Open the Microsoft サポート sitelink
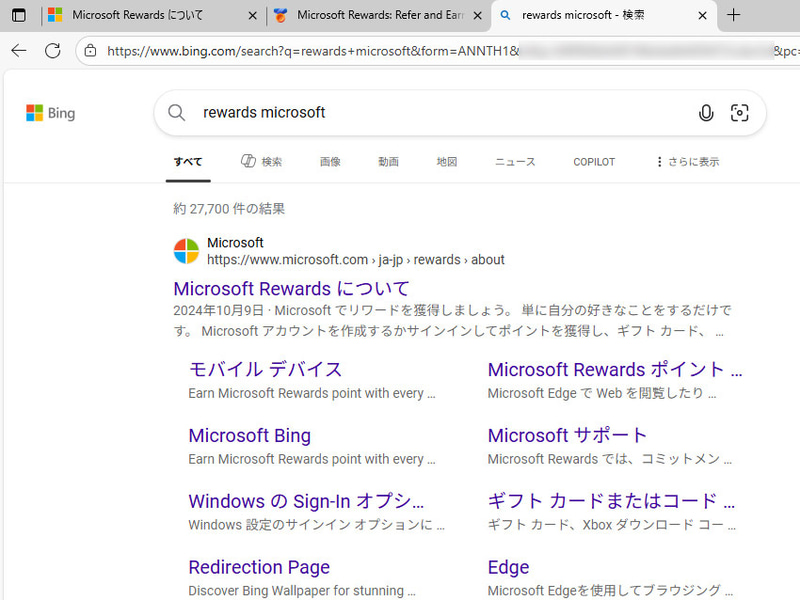The height and width of the screenshot is (600, 800). tap(567, 435)
